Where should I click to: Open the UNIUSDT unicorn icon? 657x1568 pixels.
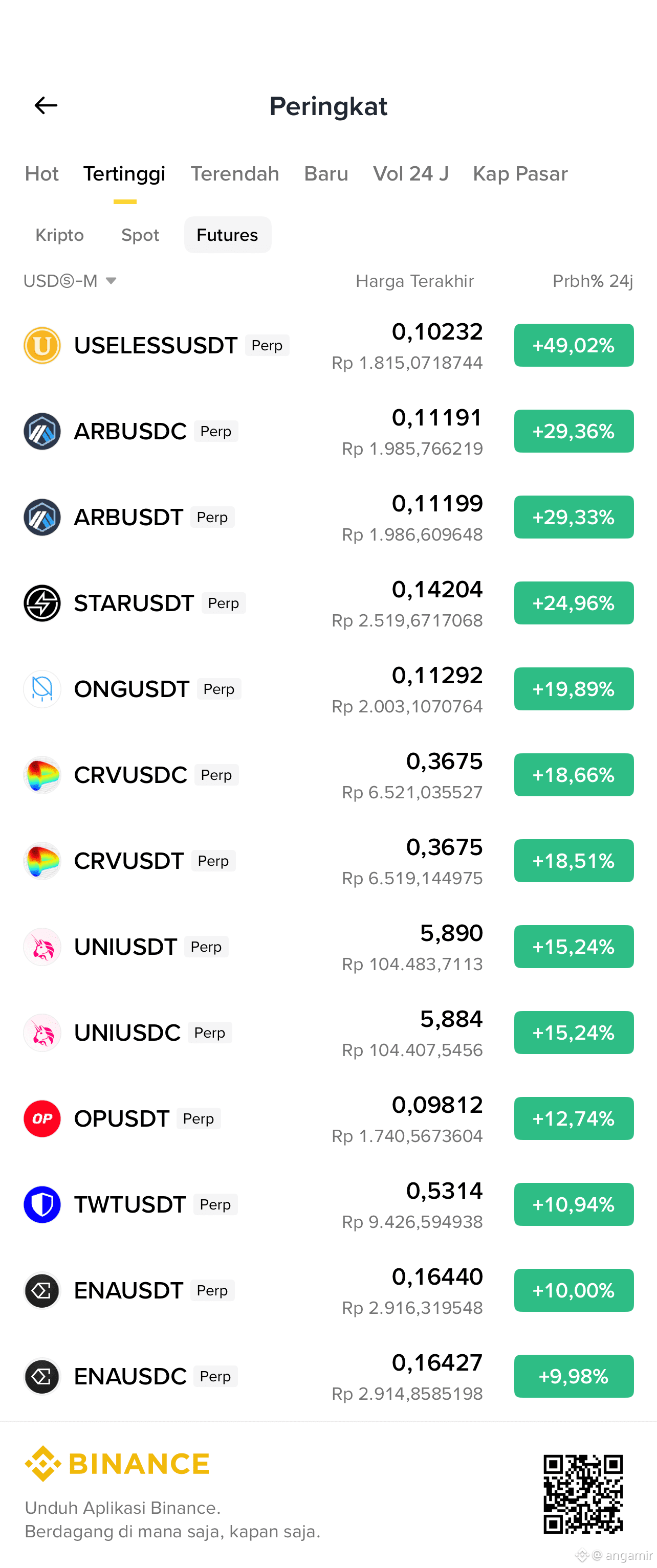(x=42, y=947)
